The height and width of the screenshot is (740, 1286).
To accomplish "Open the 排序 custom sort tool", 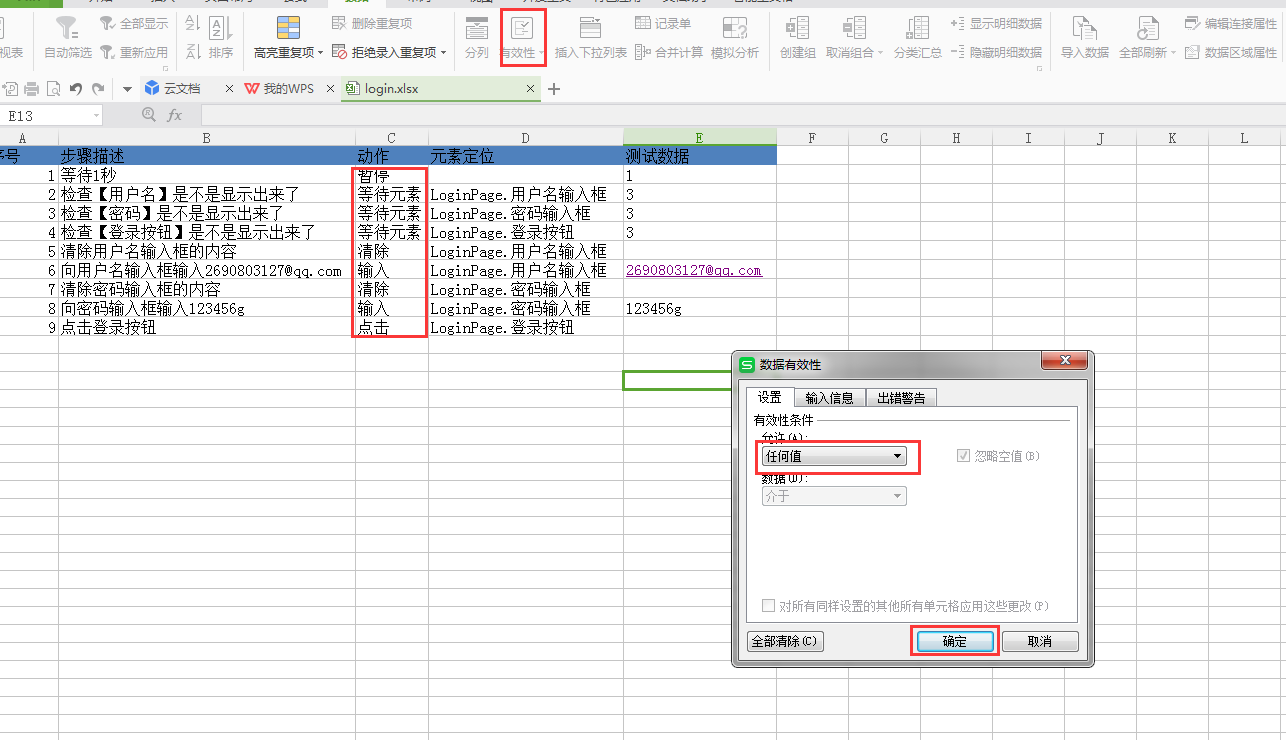I will tap(221, 37).
